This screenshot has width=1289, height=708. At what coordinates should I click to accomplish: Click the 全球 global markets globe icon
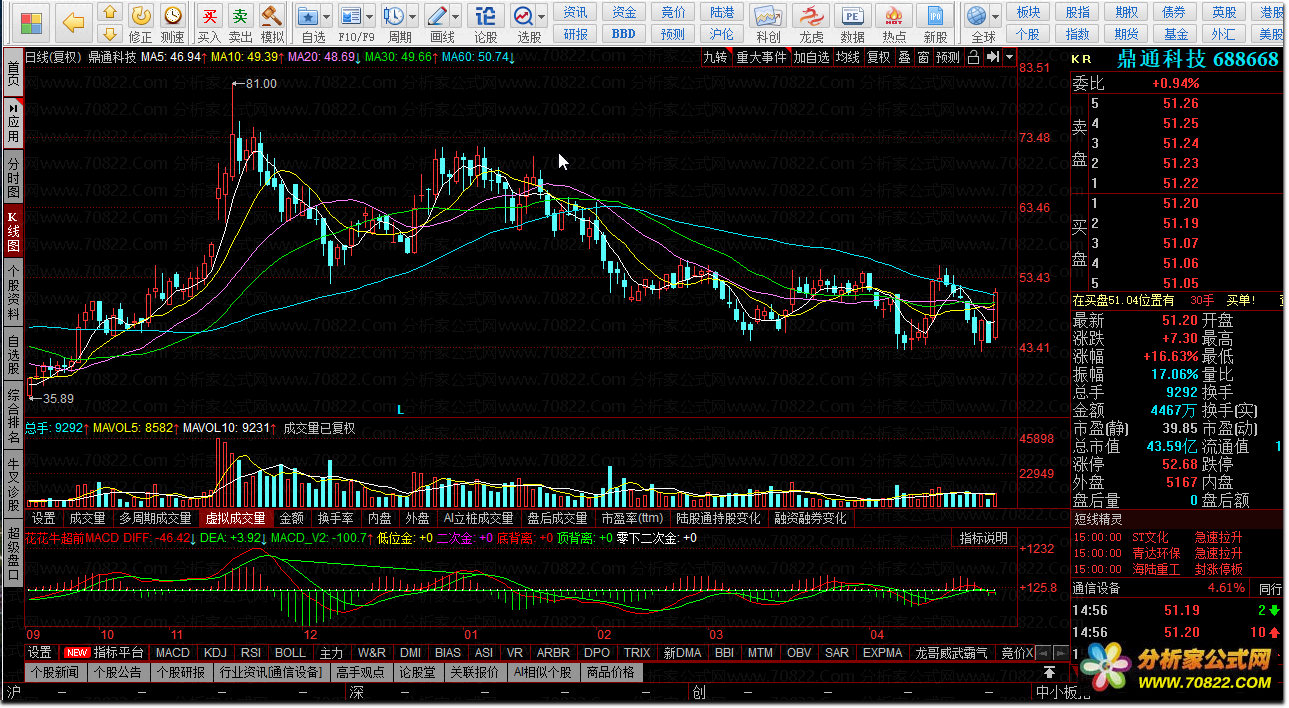click(x=977, y=16)
